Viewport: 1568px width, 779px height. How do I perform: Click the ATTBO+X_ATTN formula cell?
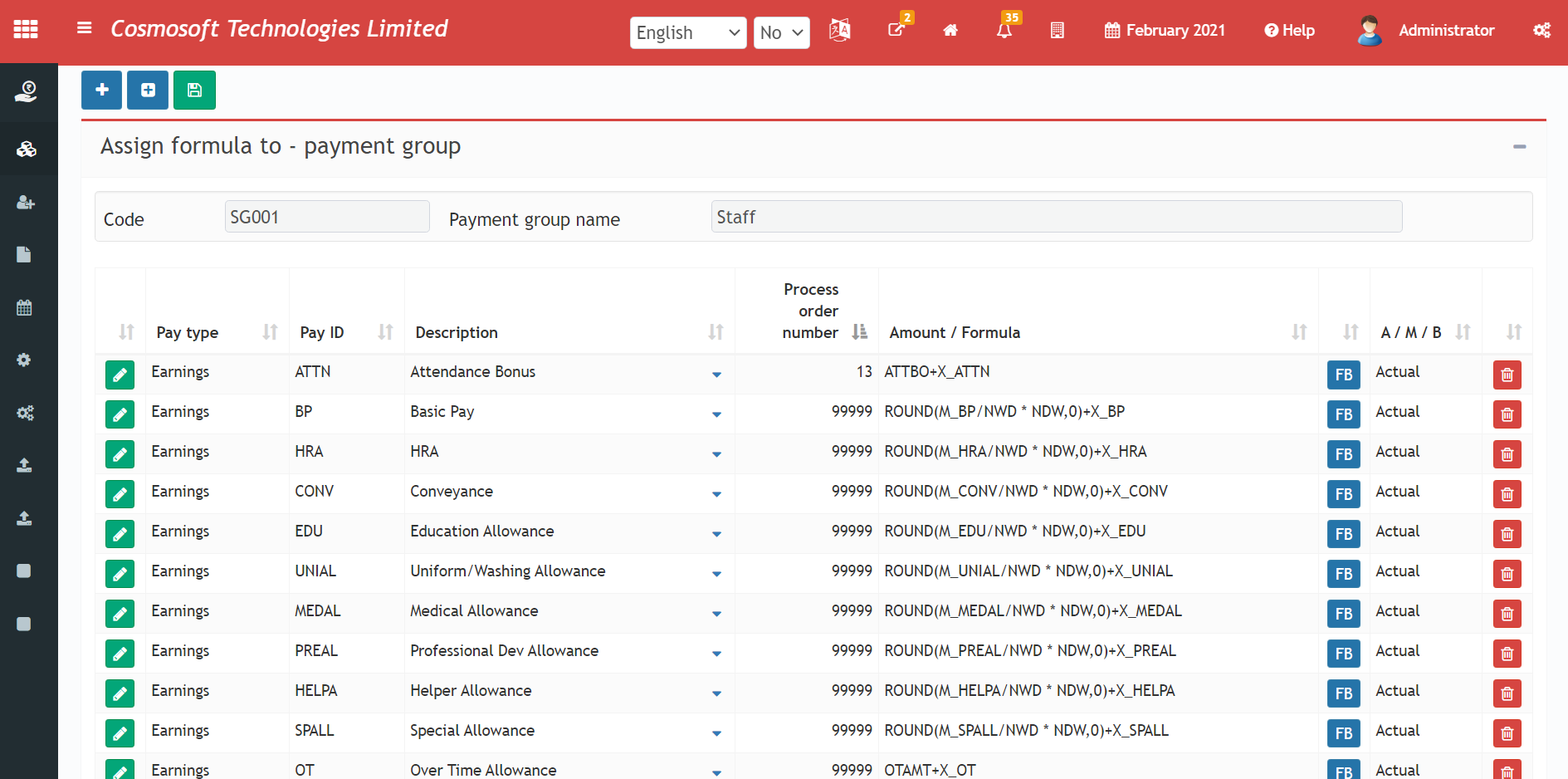click(x=937, y=372)
